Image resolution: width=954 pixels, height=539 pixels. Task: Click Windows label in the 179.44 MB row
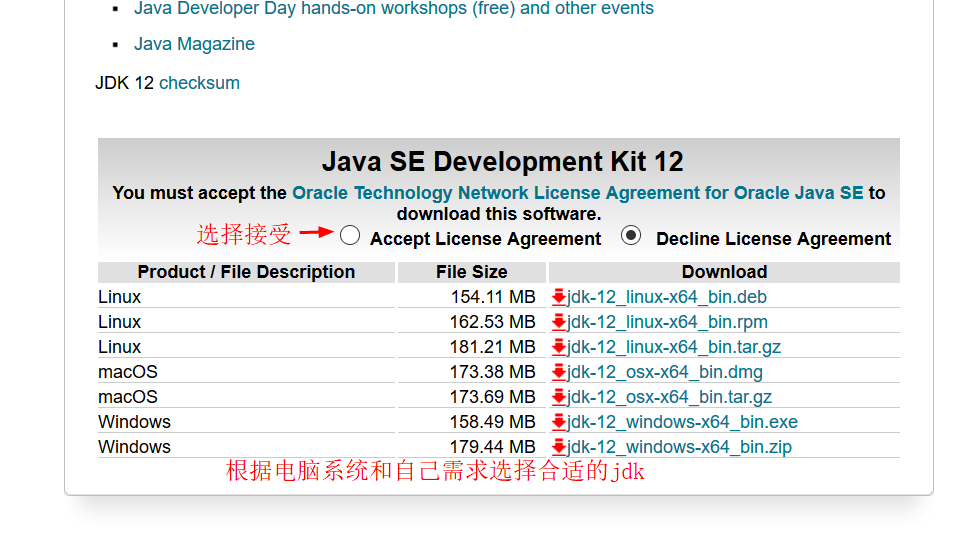(x=134, y=447)
